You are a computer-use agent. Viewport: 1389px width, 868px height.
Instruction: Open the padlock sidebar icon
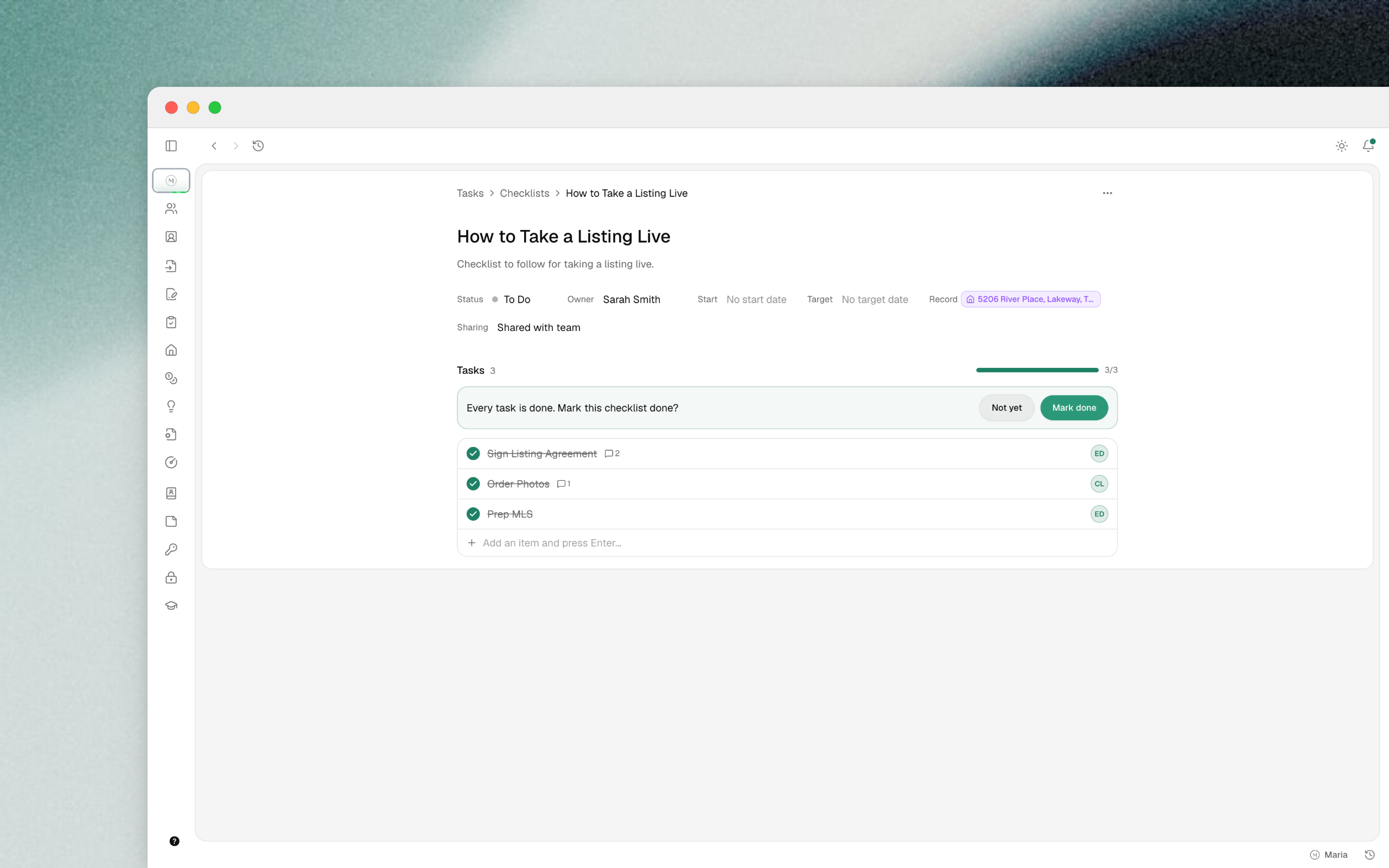[171, 578]
